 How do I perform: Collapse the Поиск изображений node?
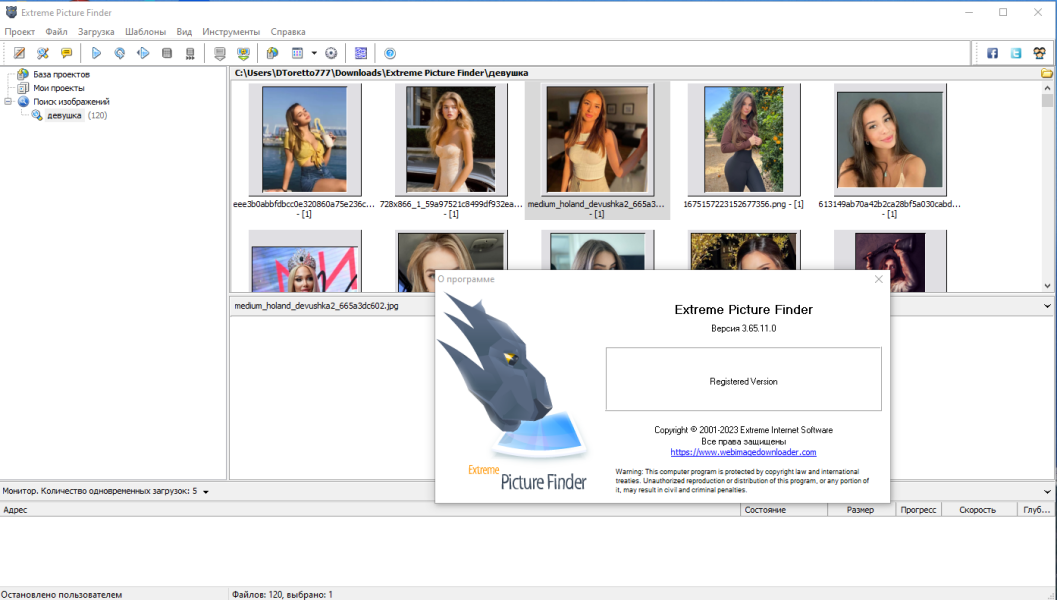8,102
